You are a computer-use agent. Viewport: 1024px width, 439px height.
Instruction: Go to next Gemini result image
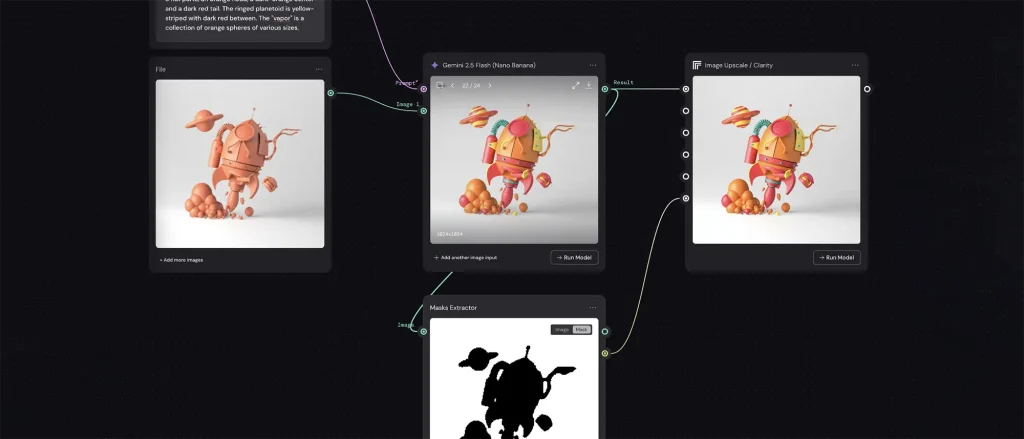(x=489, y=86)
